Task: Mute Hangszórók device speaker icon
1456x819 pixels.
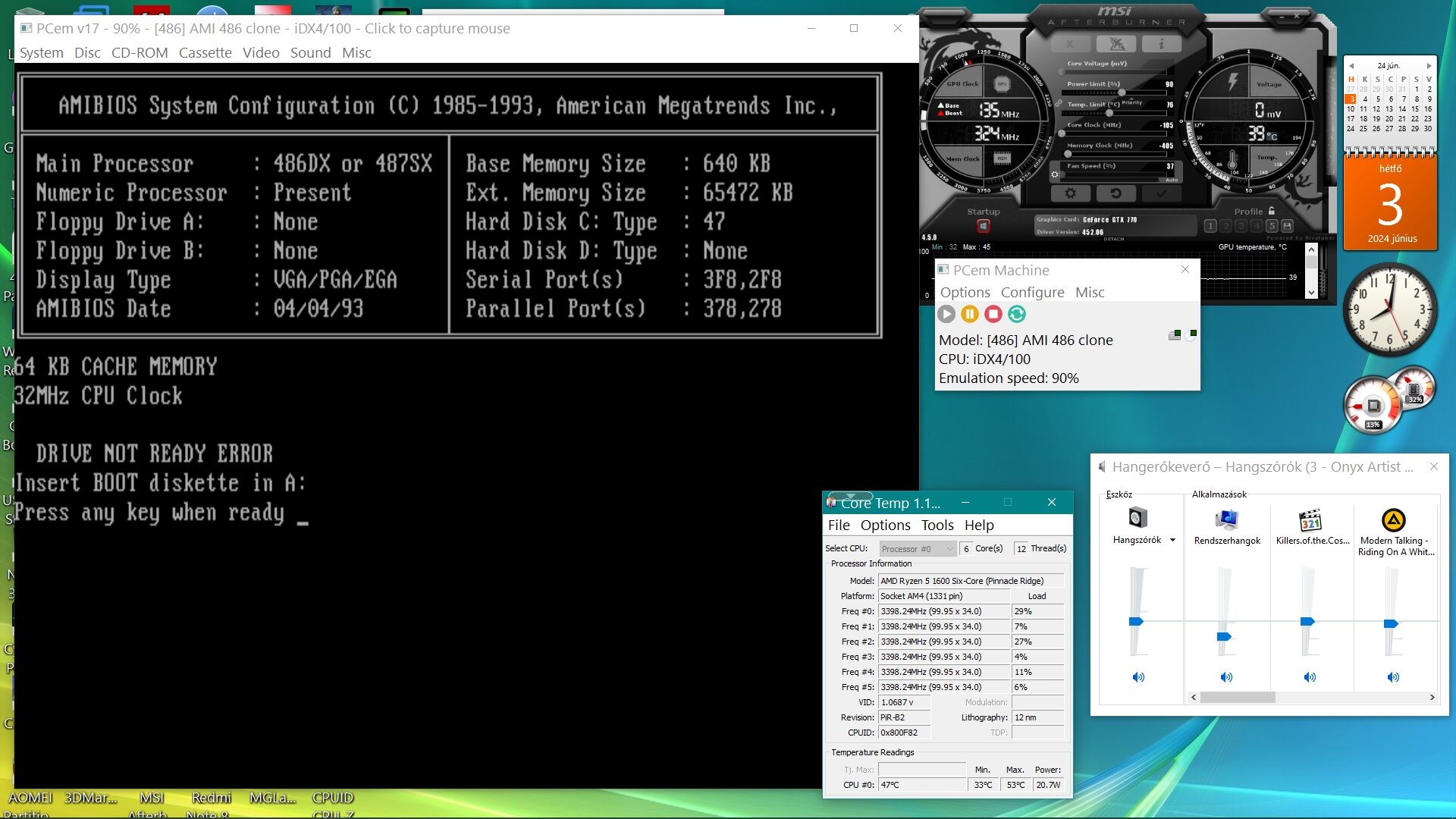Action: [1138, 677]
